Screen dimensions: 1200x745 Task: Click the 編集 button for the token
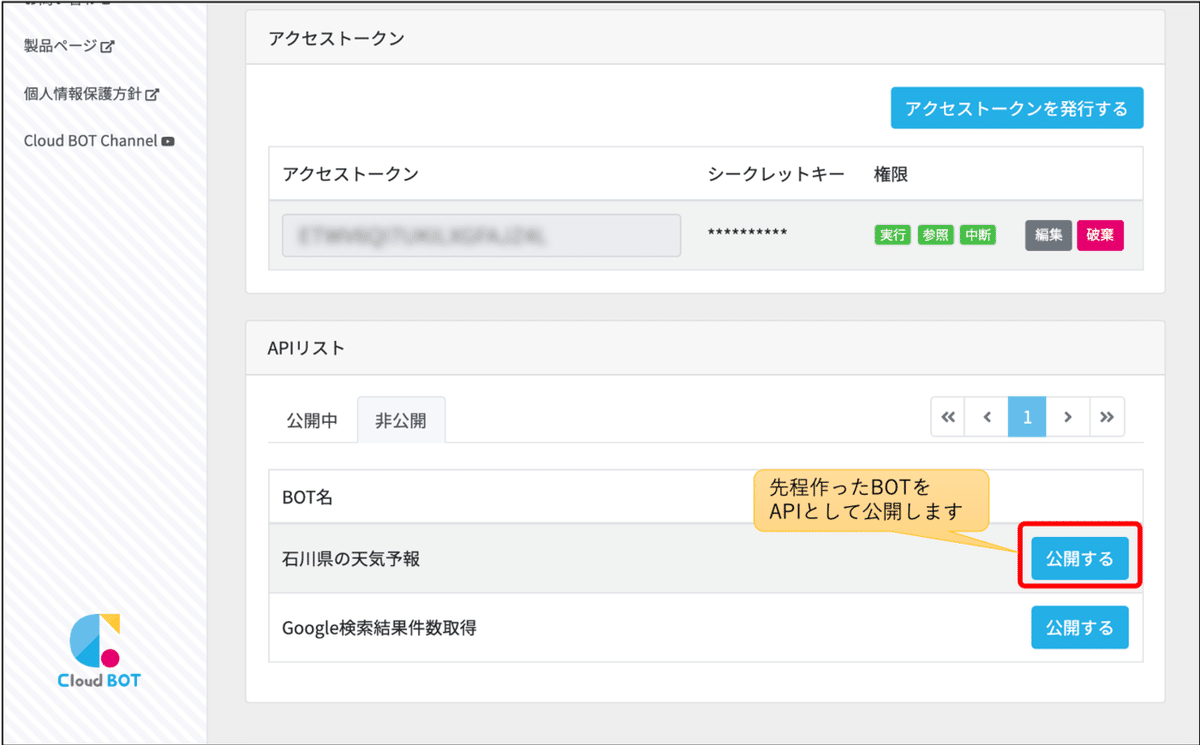(x=1048, y=235)
